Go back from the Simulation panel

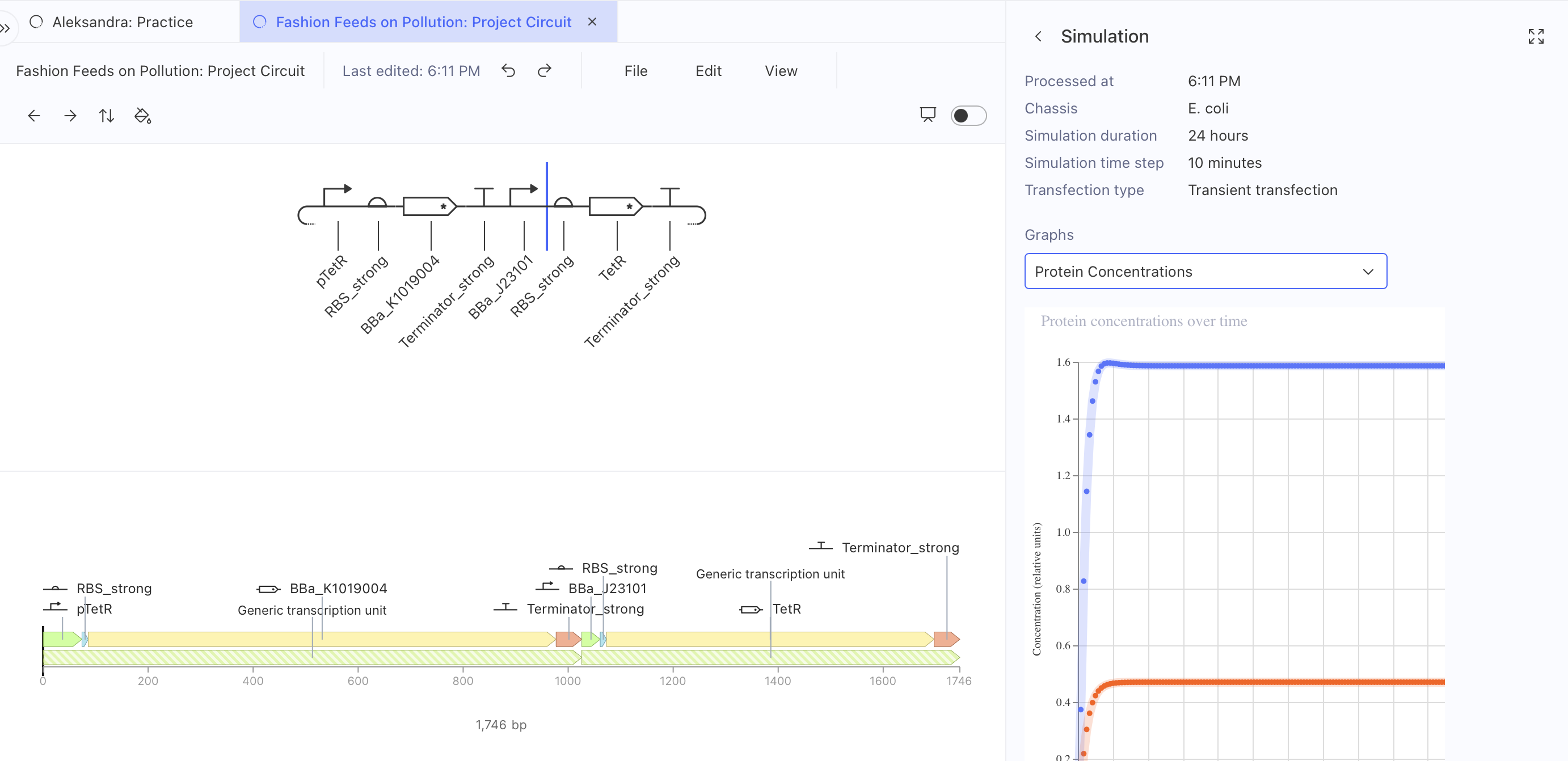coord(1038,36)
